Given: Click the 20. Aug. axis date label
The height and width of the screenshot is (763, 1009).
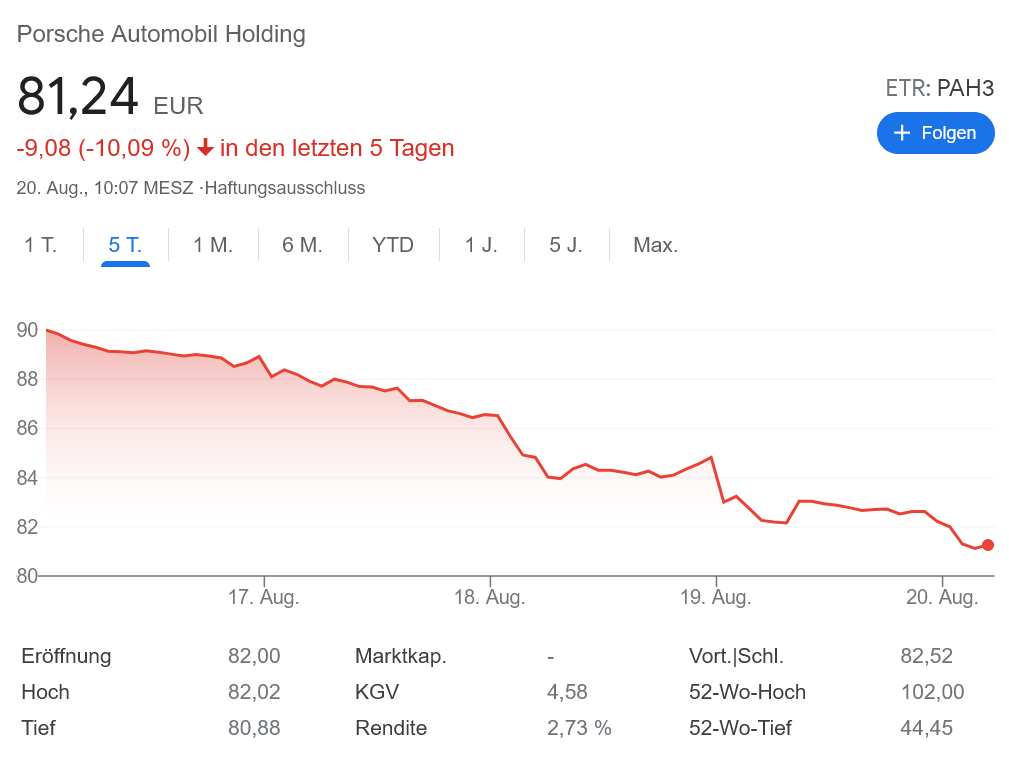Looking at the screenshot, I should pyautogui.click(x=942, y=598).
